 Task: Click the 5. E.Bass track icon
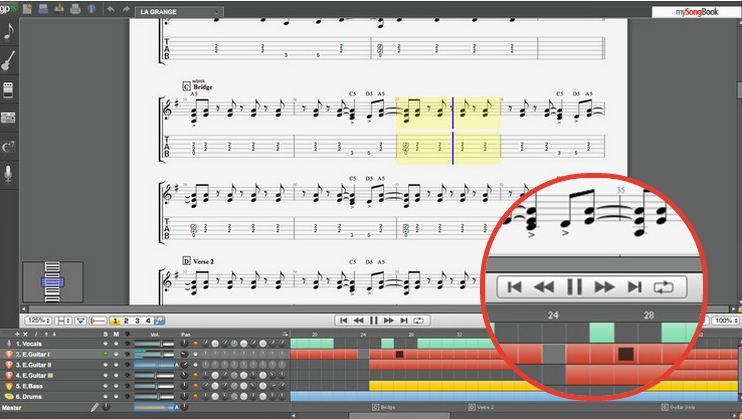[x=9, y=386]
